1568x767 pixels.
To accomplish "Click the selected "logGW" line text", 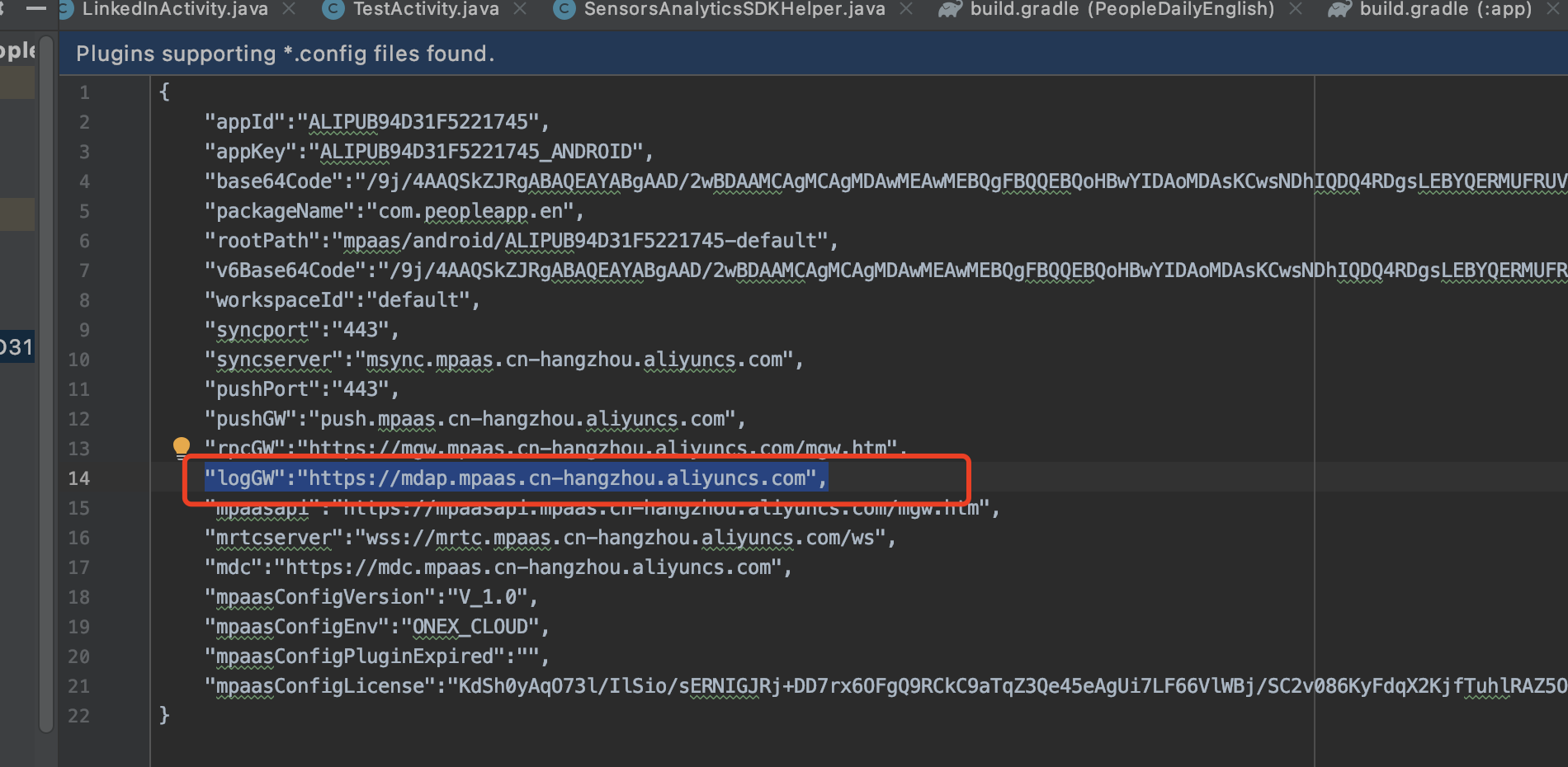I will 516,478.
